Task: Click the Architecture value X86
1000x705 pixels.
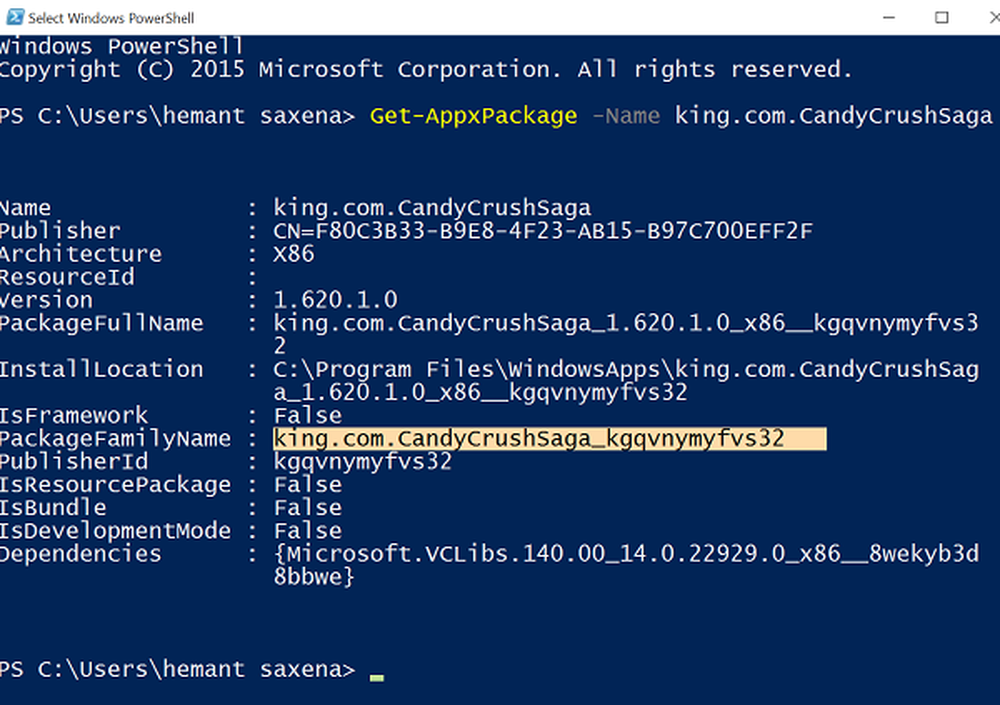Action: click(294, 254)
